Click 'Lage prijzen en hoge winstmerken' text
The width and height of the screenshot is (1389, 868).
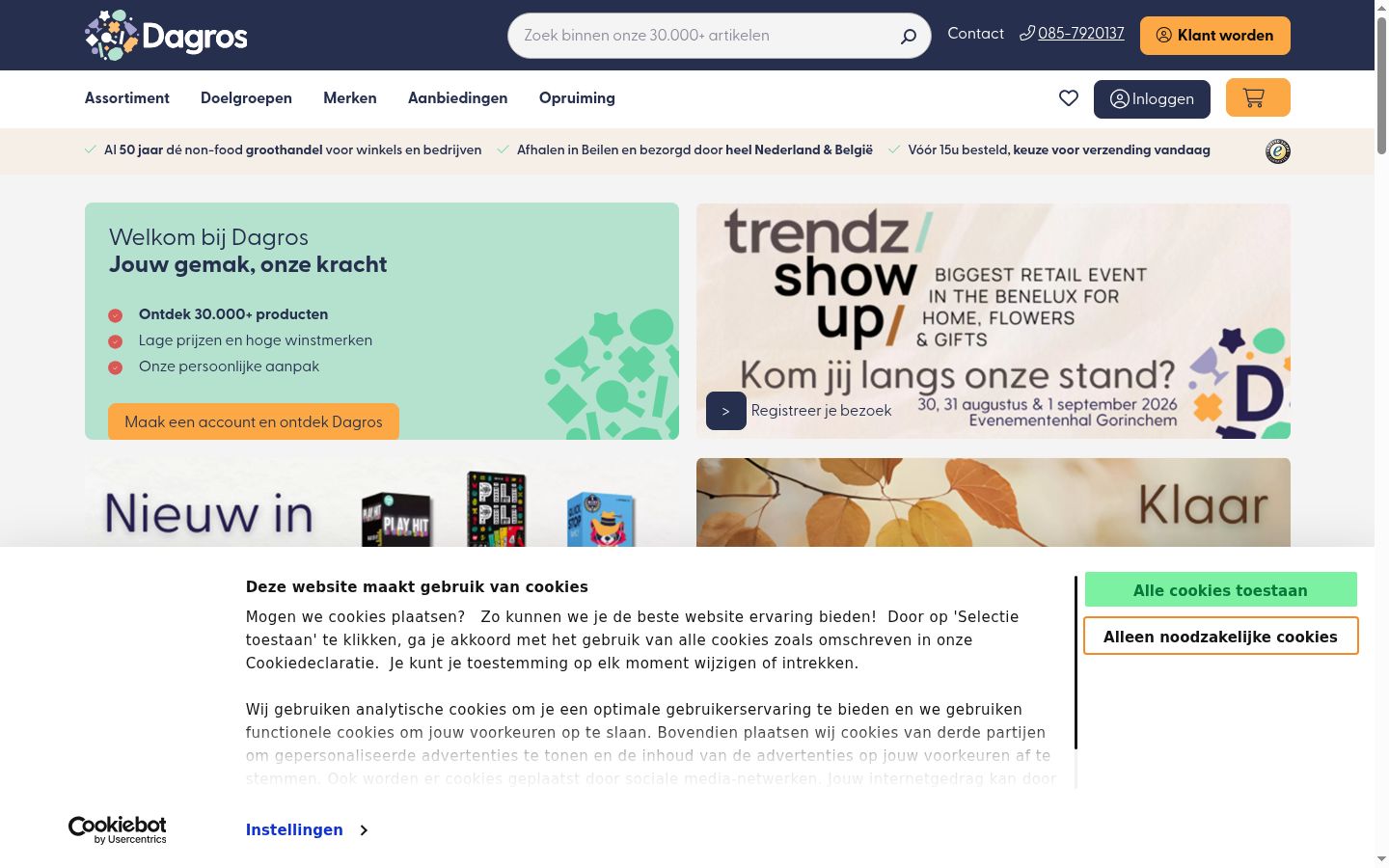pyautogui.click(x=256, y=340)
